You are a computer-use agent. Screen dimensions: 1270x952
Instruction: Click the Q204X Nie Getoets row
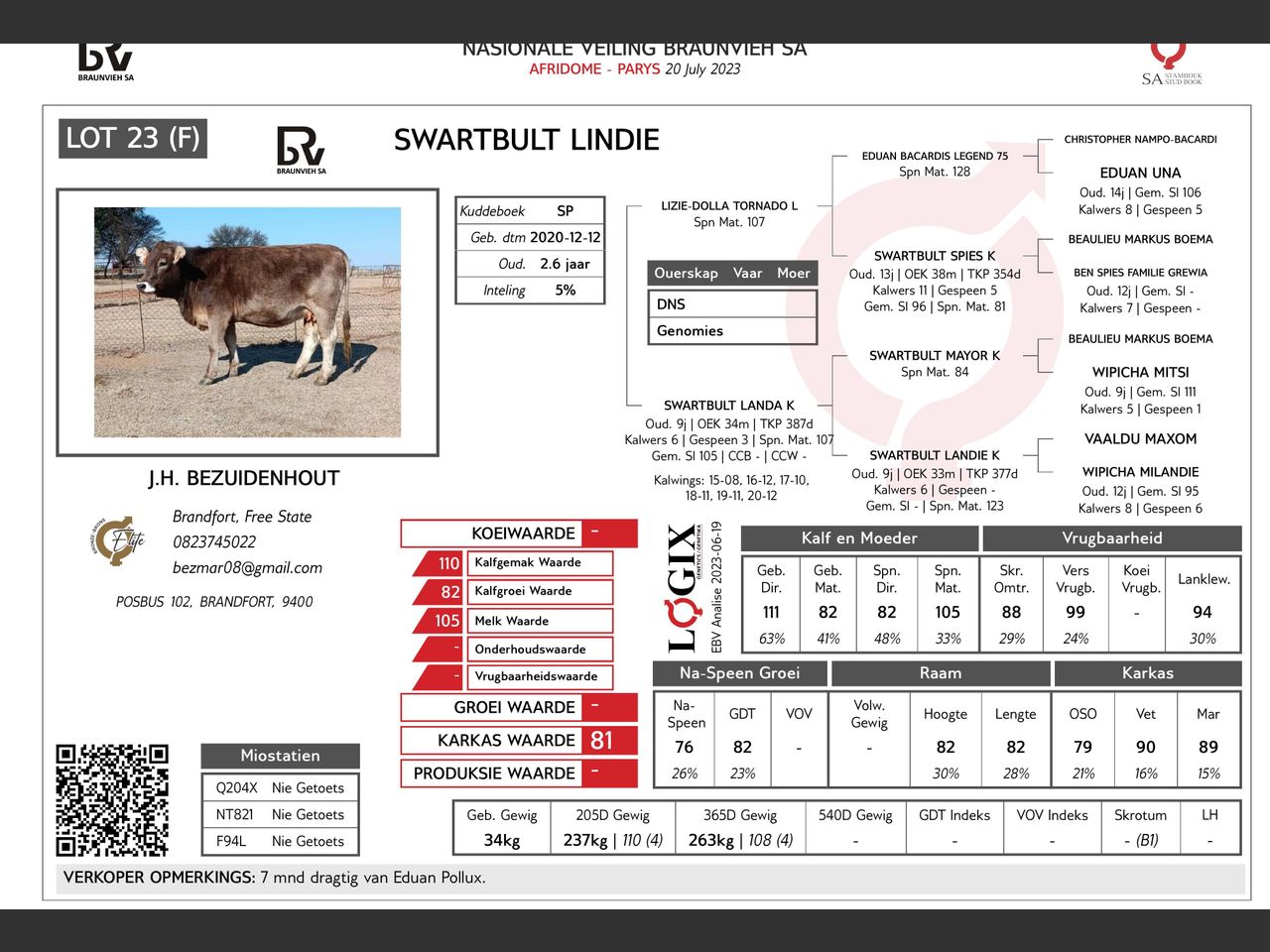click(x=280, y=787)
